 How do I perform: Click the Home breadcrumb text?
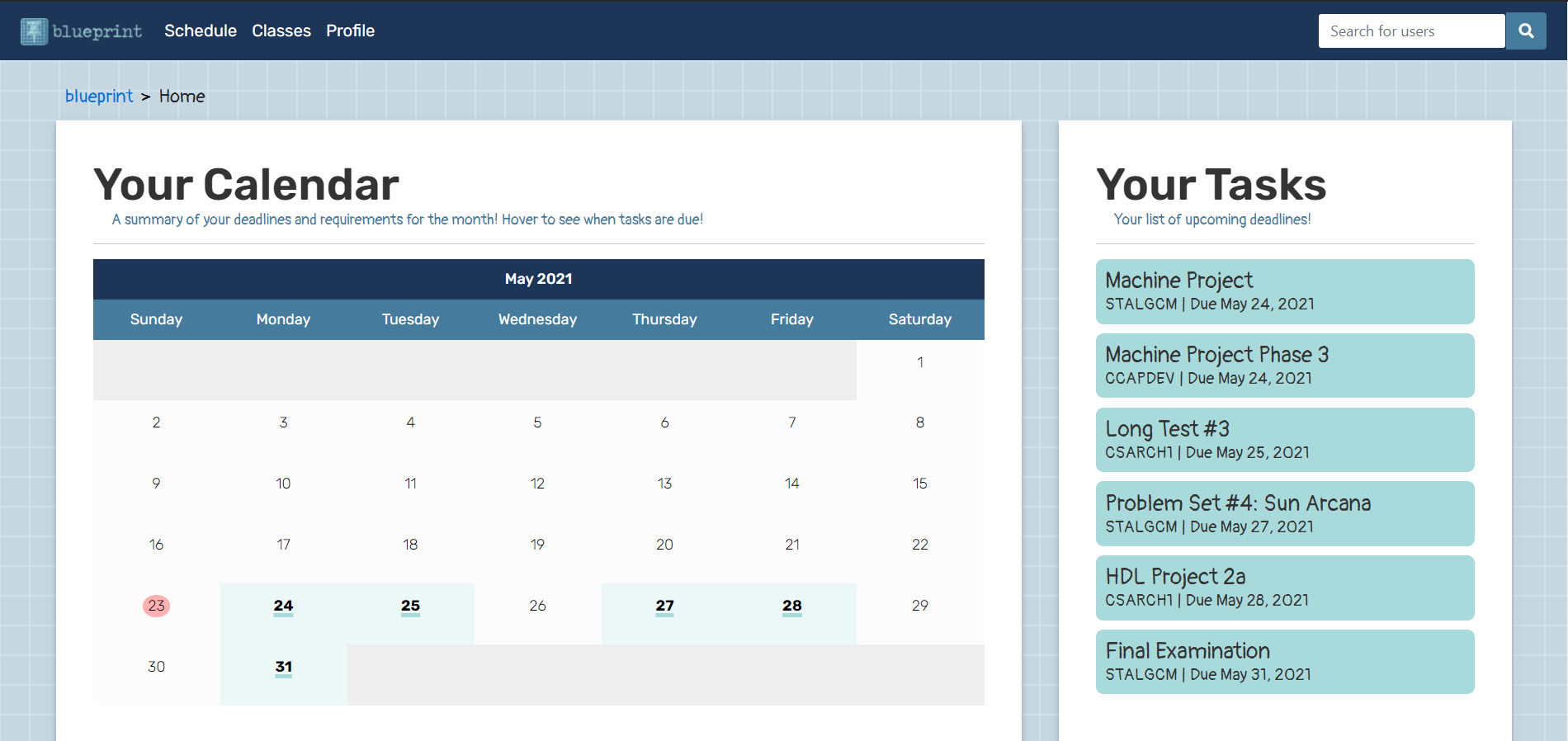pyautogui.click(x=182, y=96)
